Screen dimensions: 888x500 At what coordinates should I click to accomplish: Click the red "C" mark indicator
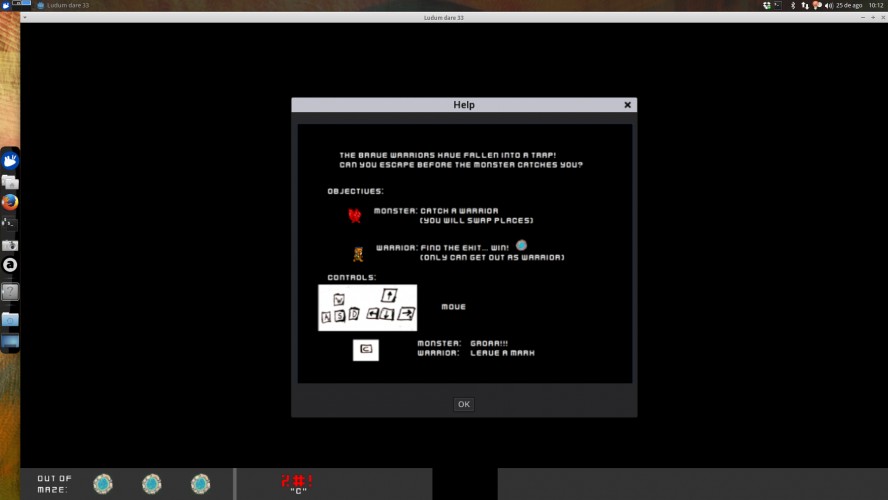point(297,484)
